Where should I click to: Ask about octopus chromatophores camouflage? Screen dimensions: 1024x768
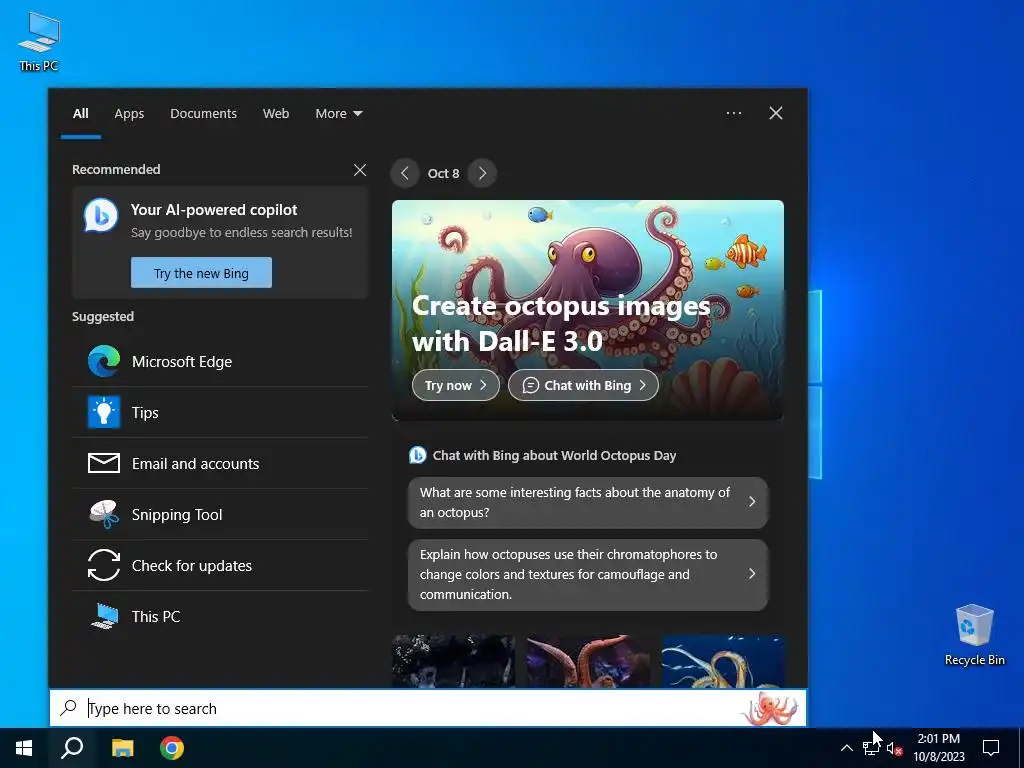(x=588, y=575)
